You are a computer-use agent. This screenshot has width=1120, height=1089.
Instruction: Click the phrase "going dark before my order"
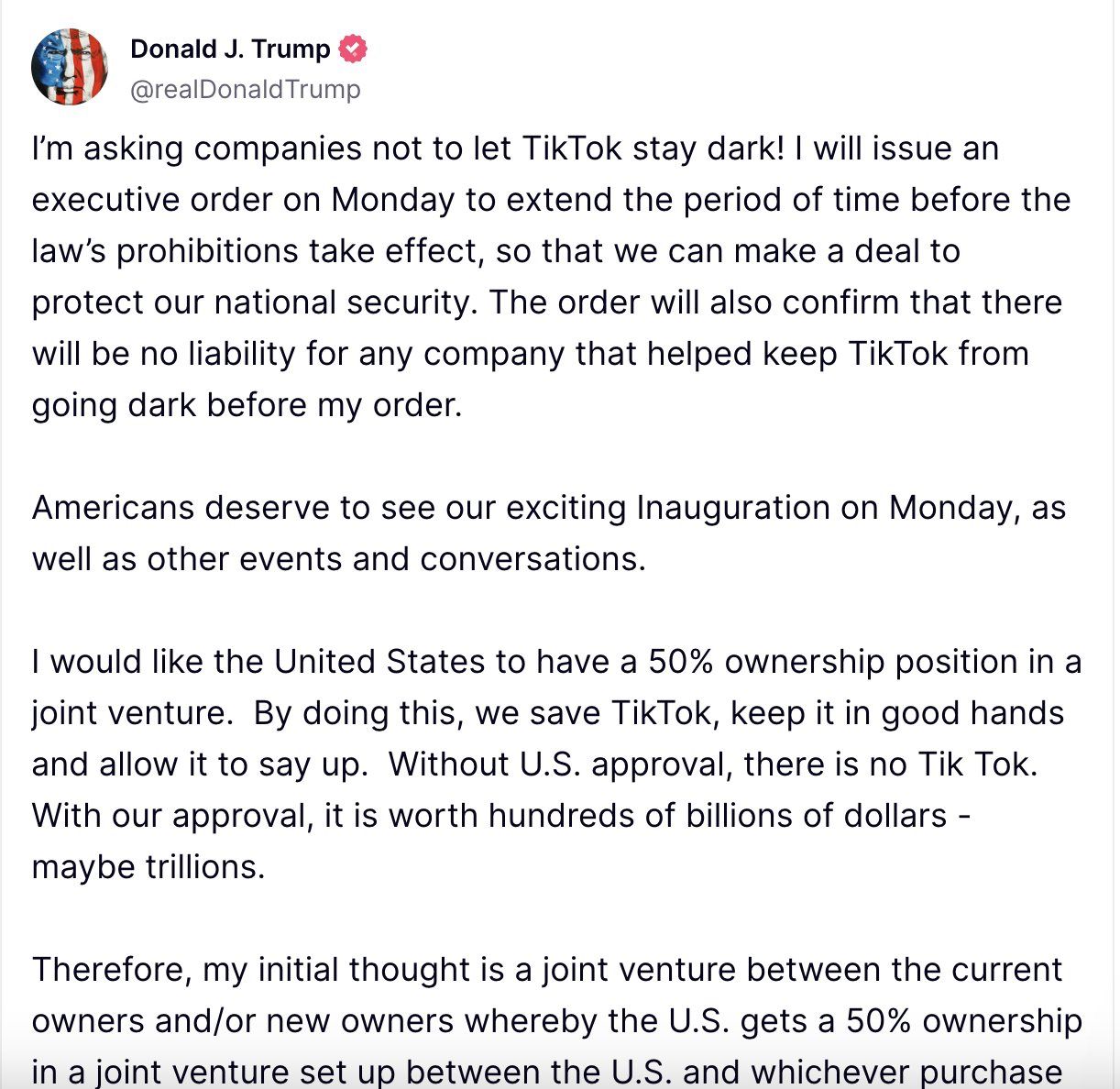pos(246,405)
